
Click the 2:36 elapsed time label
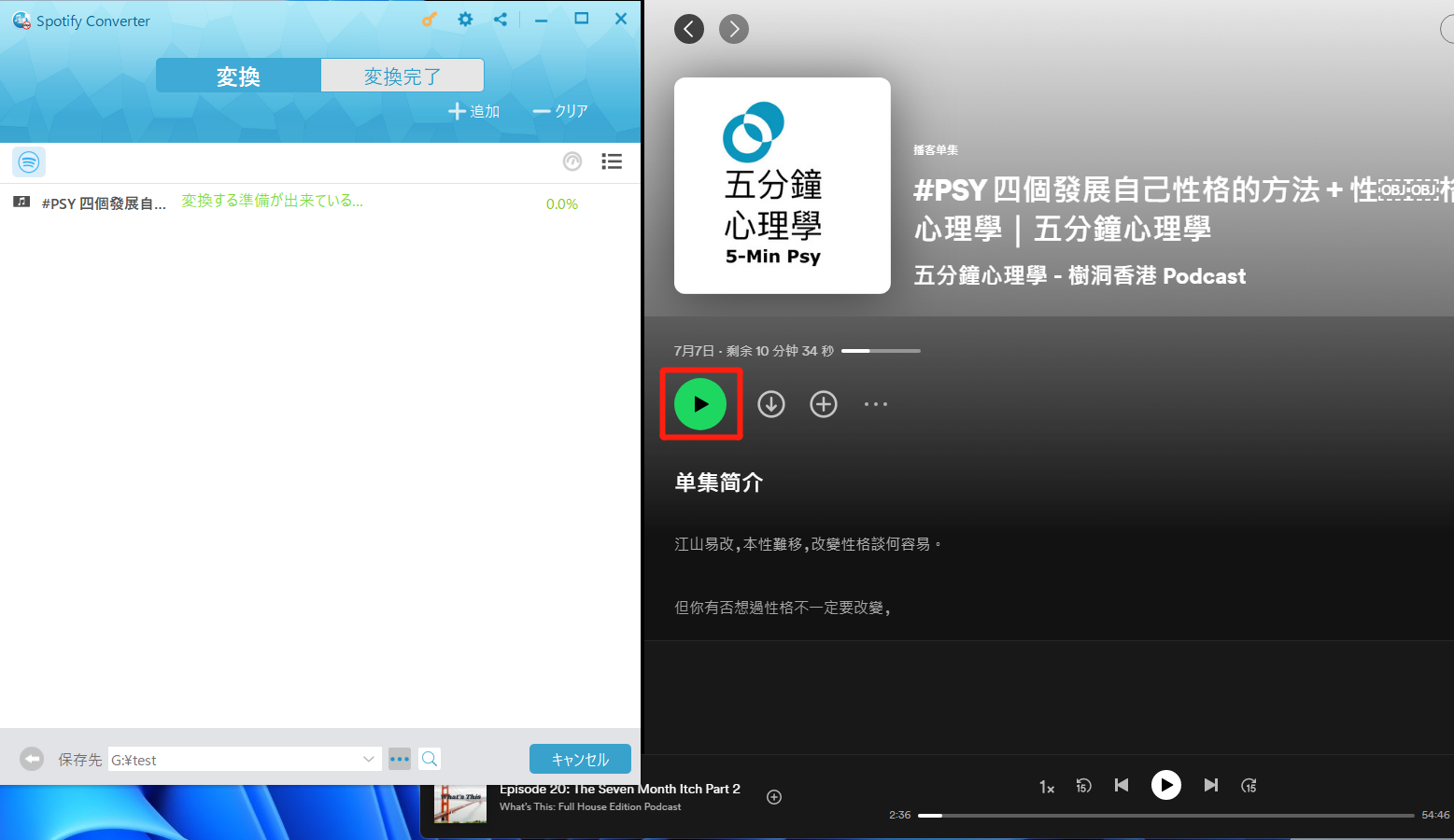(900, 815)
